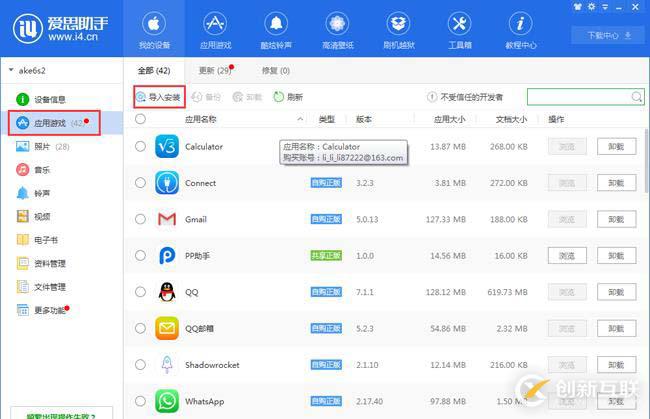Click the 卸载 toolbar button
The width and height of the screenshot is (650, 419).
click(x=247, y=97)
